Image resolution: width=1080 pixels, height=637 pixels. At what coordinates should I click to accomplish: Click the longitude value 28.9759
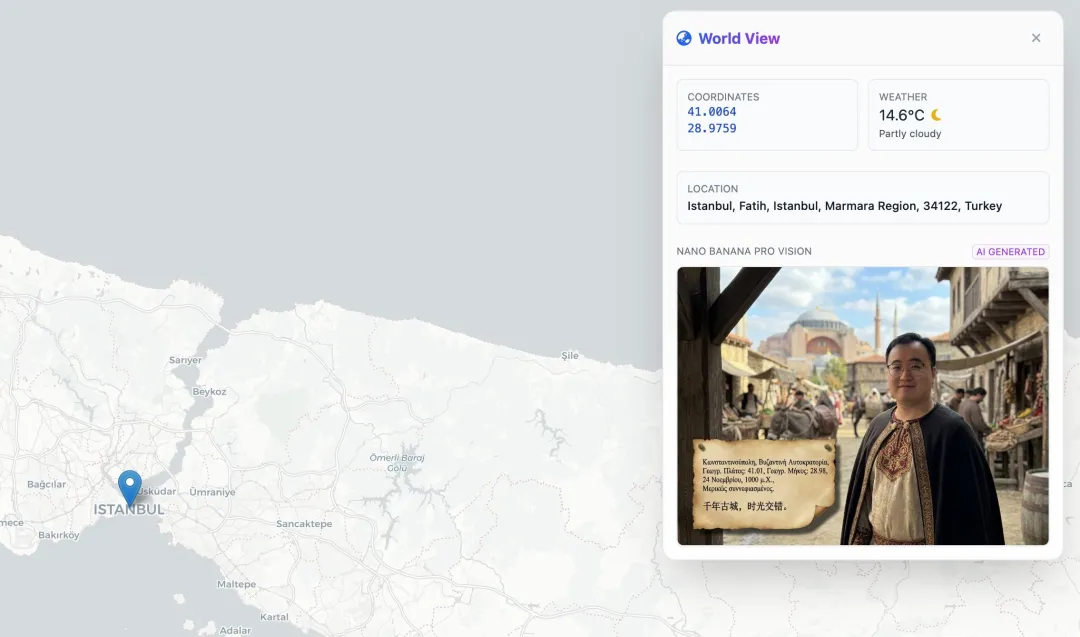coord(712,129)
